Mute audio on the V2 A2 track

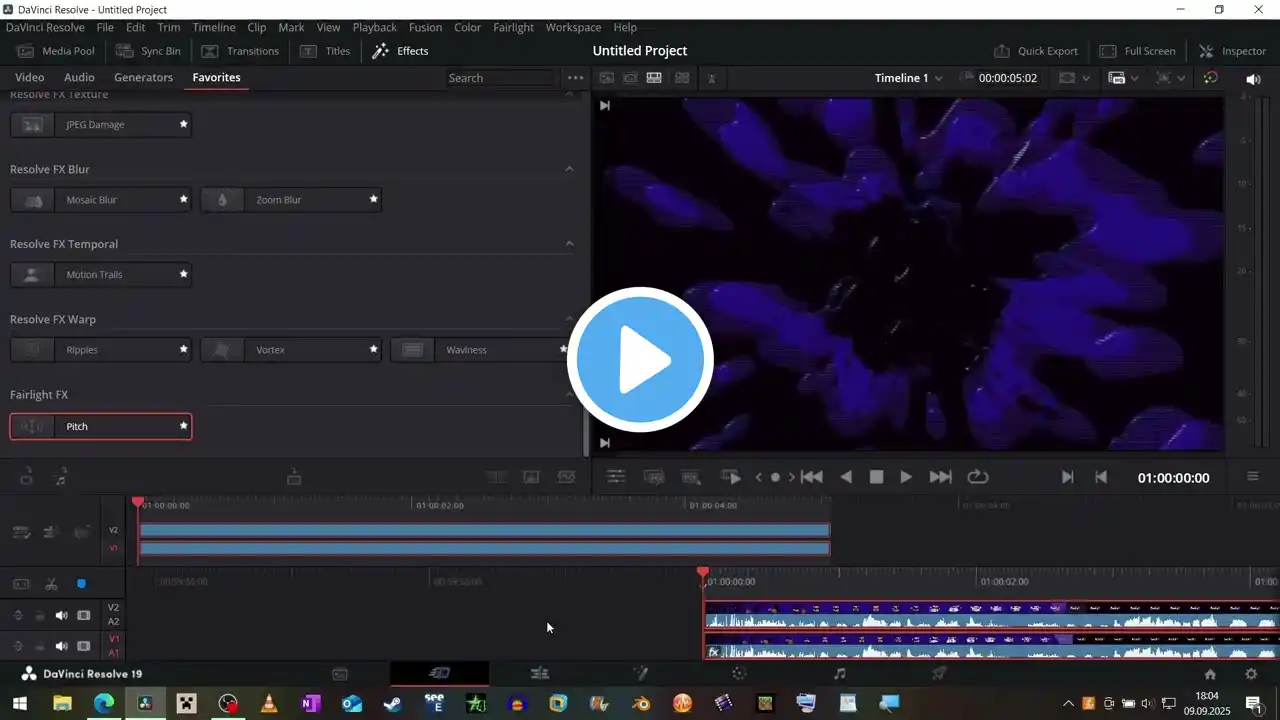coord(61,615)
